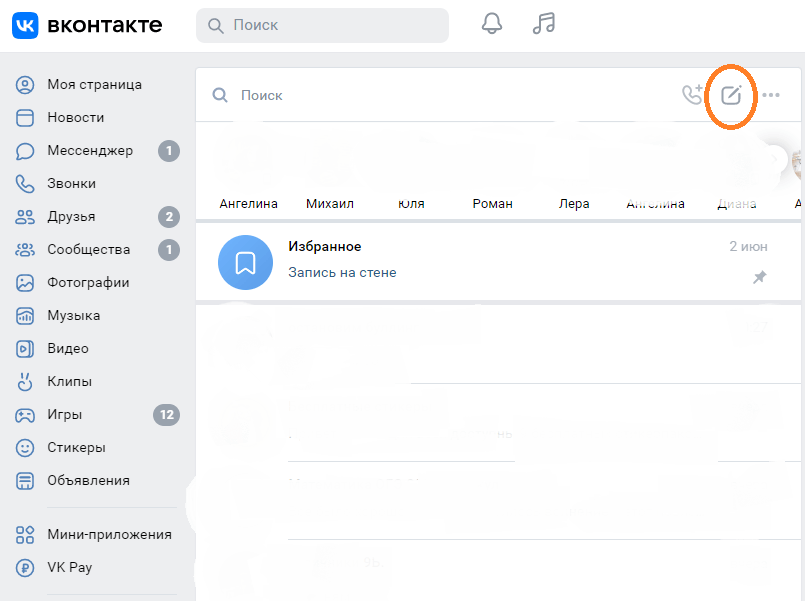Open the music player note icon
The image size is (805, 601).
click(543, 24)
